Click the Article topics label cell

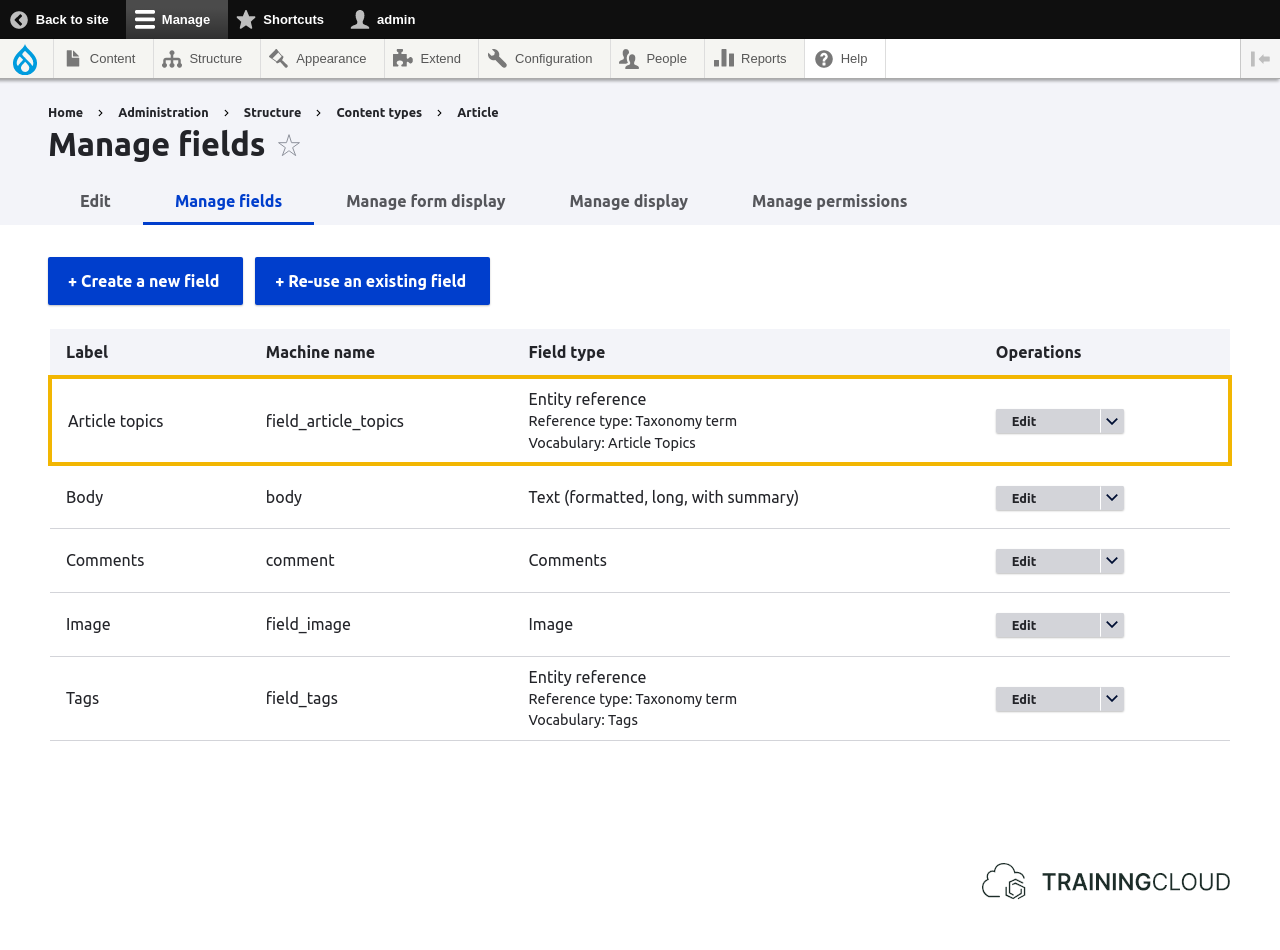tap(115, 421)
